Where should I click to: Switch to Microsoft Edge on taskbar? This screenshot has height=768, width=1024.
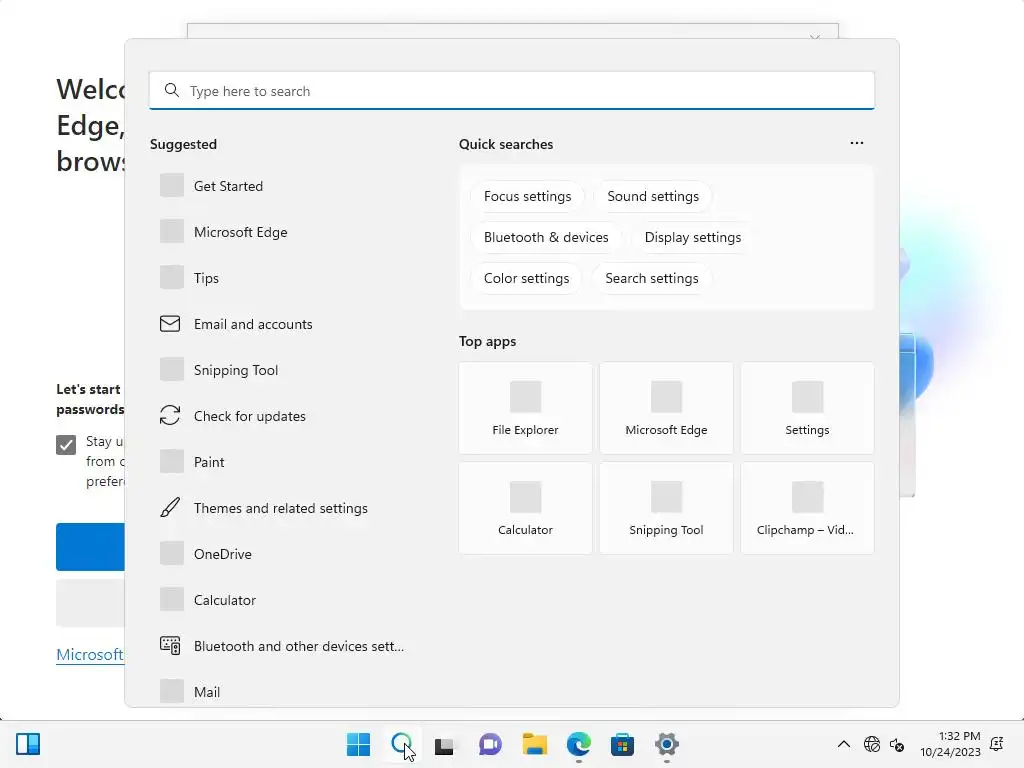tap(579, 744)
